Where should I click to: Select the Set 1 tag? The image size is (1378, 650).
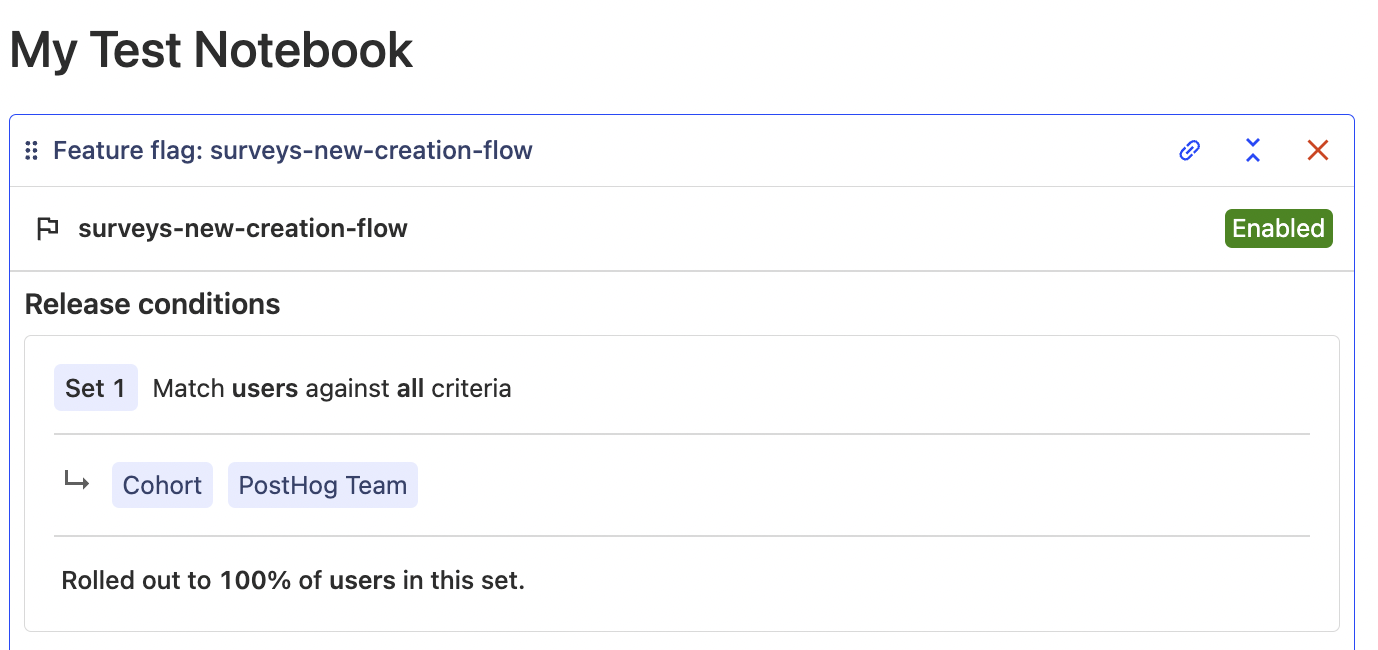click(x=96, y=388)
